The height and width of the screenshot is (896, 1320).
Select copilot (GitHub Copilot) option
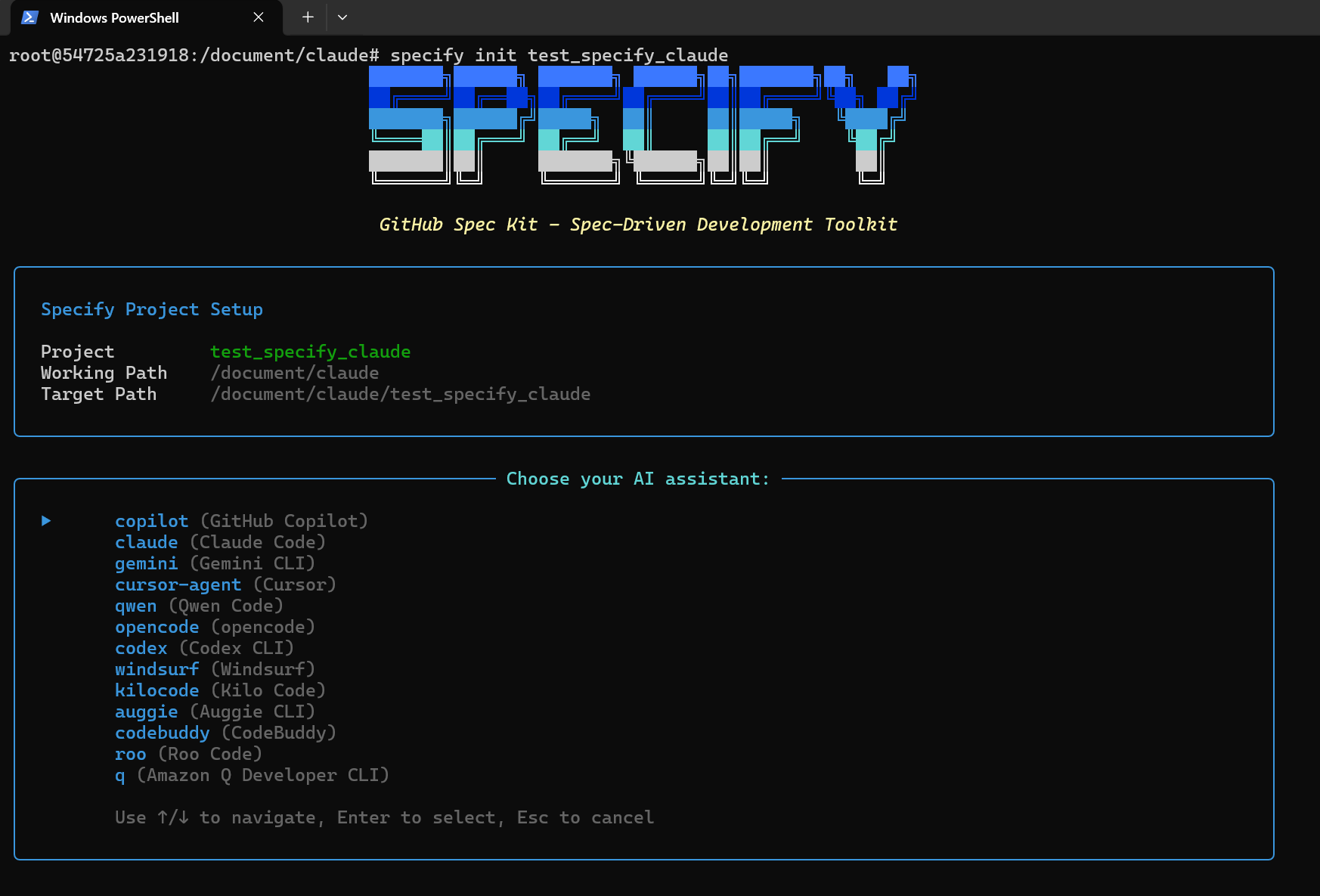[x=241, y=521]
